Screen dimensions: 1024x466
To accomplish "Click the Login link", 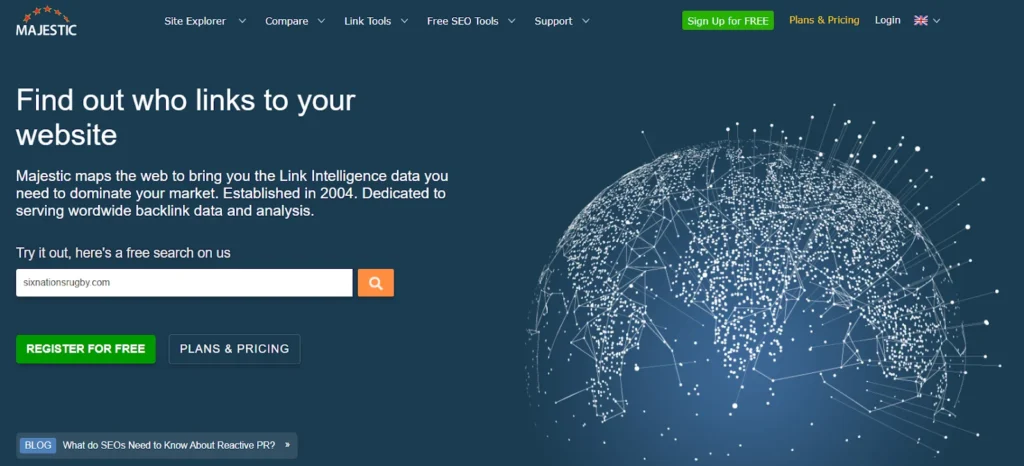I will (887, 21).
